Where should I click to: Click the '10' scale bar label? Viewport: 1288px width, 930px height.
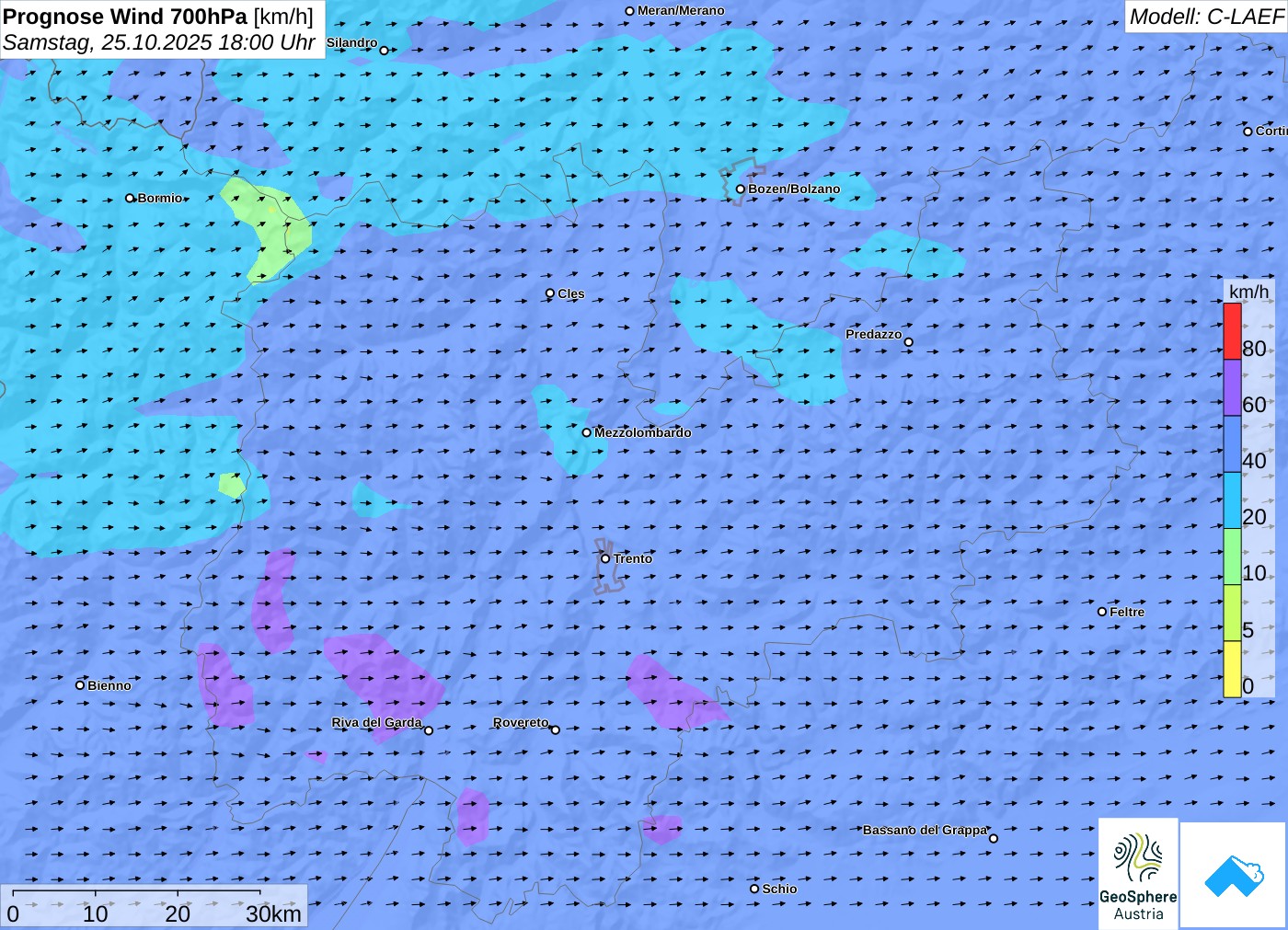(x=96, y=913)
